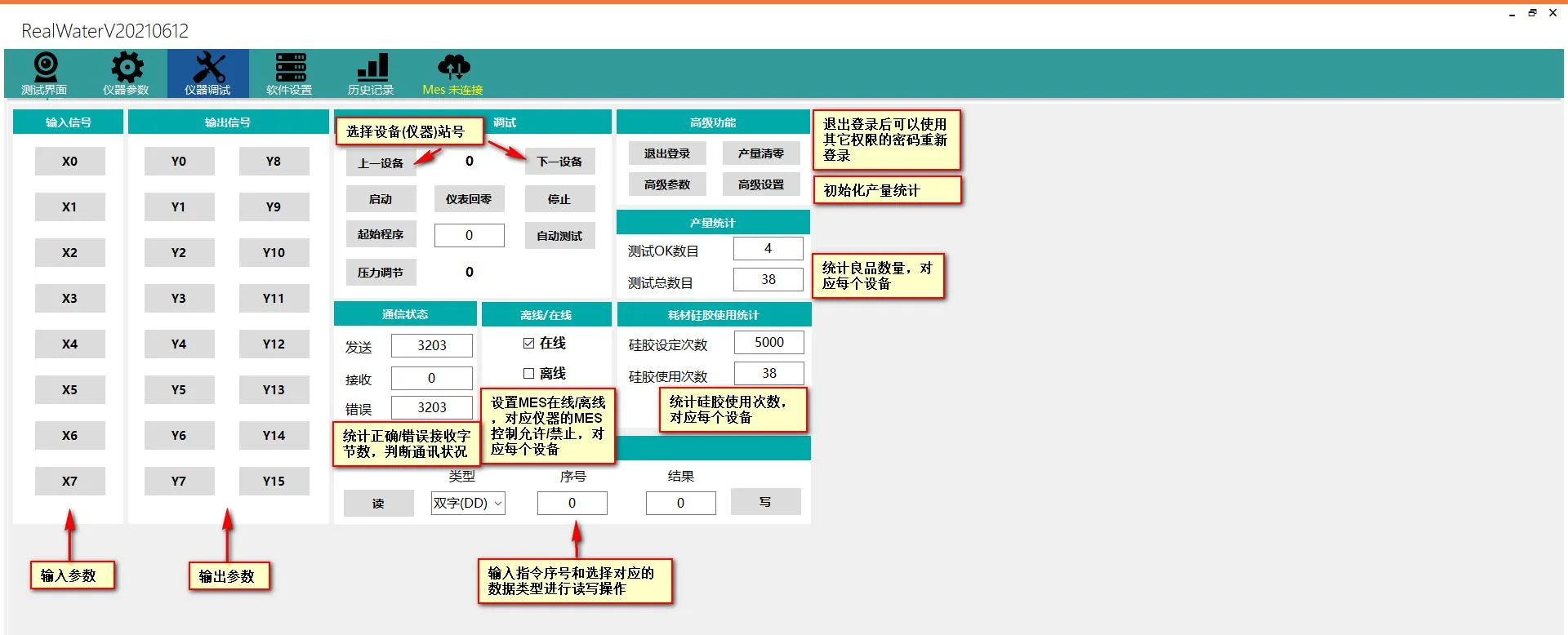Toggle output signal Y15

(274, 482)
